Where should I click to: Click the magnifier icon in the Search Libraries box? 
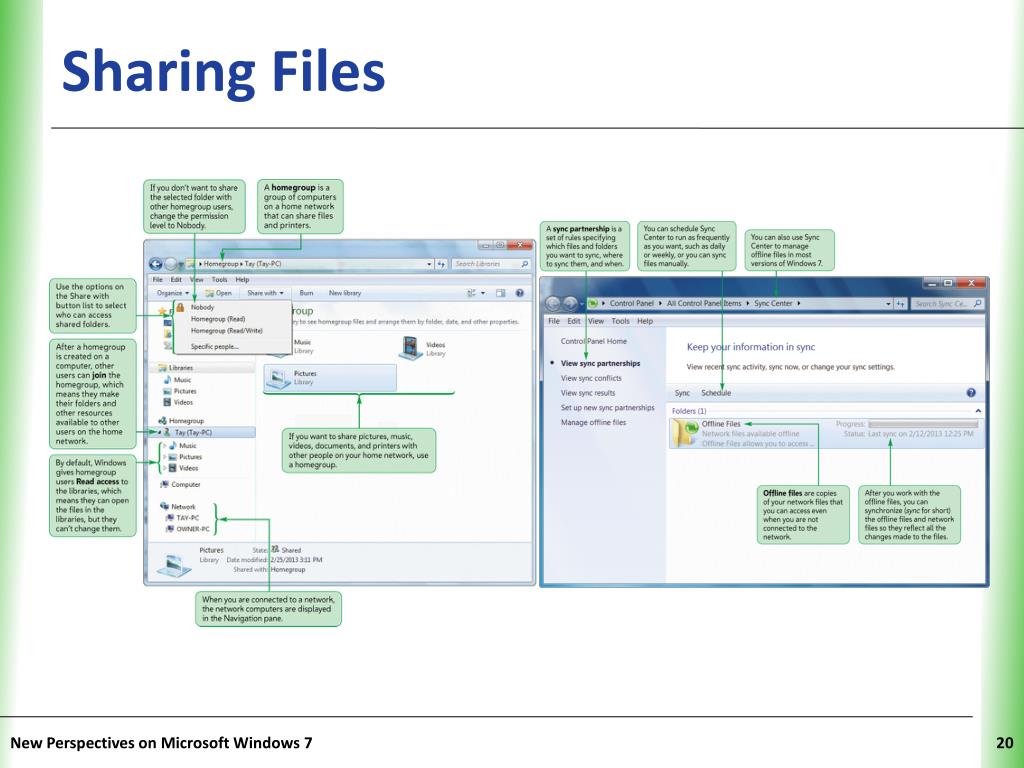524,264
